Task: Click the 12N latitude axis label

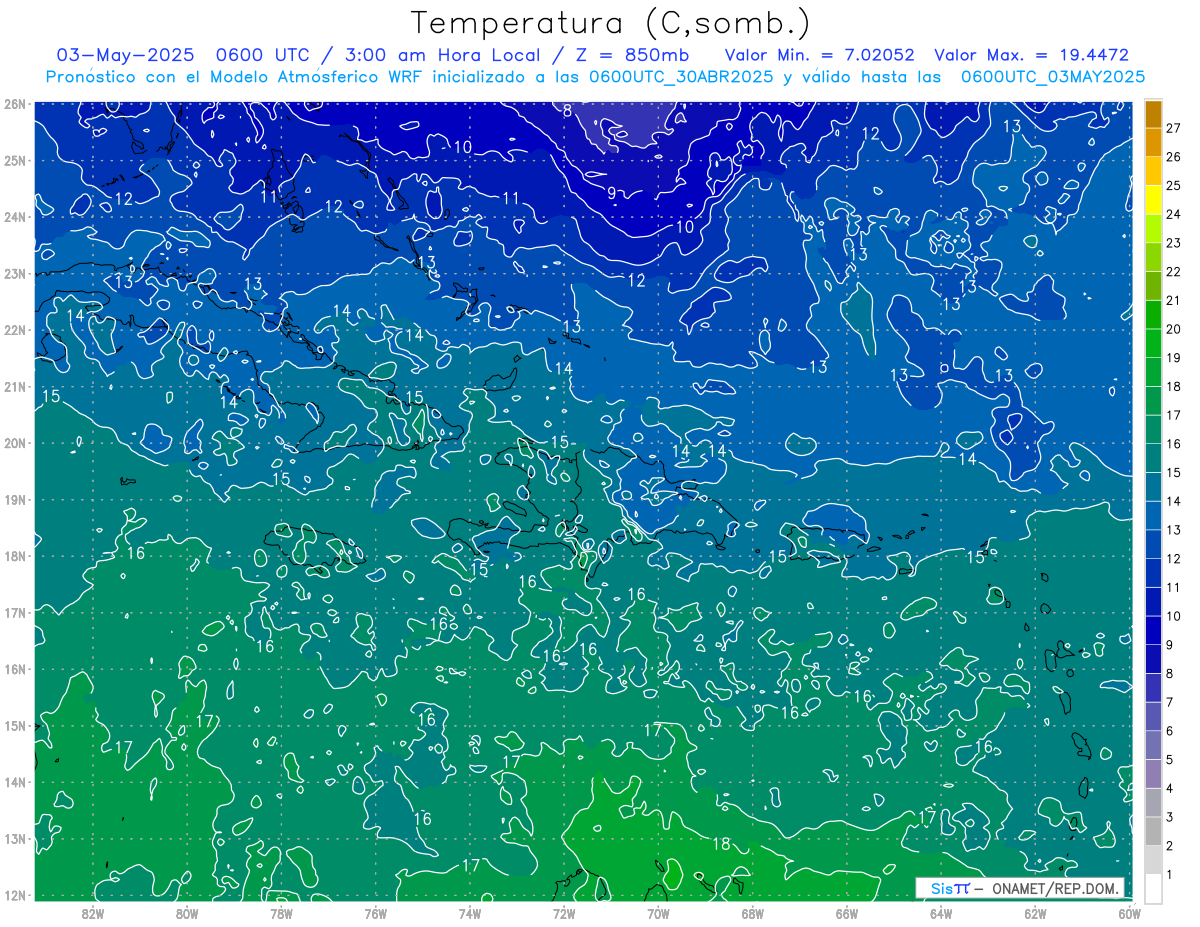Action: [x=14, y=895]
